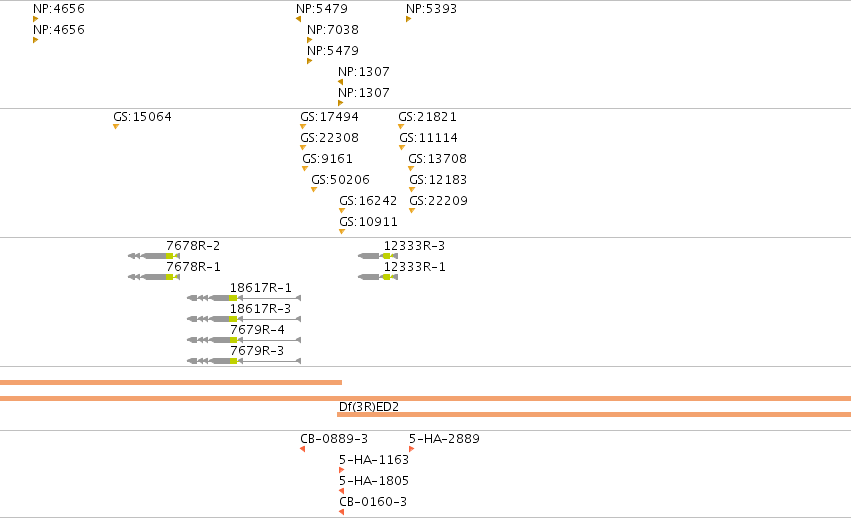Screen dimensions: 851x518
Task: Click the 18617R-1 gene model glyph
Action: [244, 298]
